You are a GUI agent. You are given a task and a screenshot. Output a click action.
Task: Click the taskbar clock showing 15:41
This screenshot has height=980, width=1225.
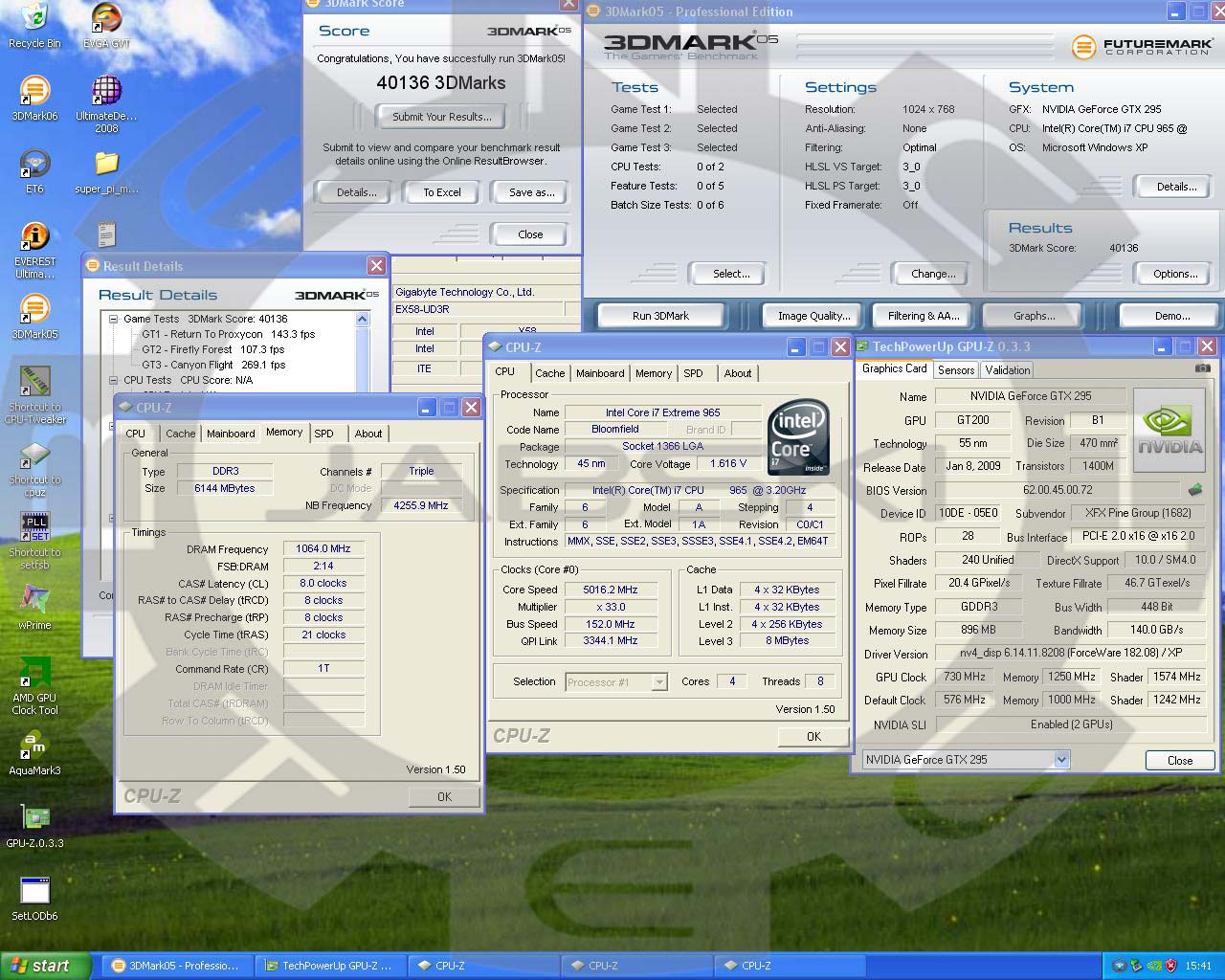pyautogui.click(x=1198, y=966)
